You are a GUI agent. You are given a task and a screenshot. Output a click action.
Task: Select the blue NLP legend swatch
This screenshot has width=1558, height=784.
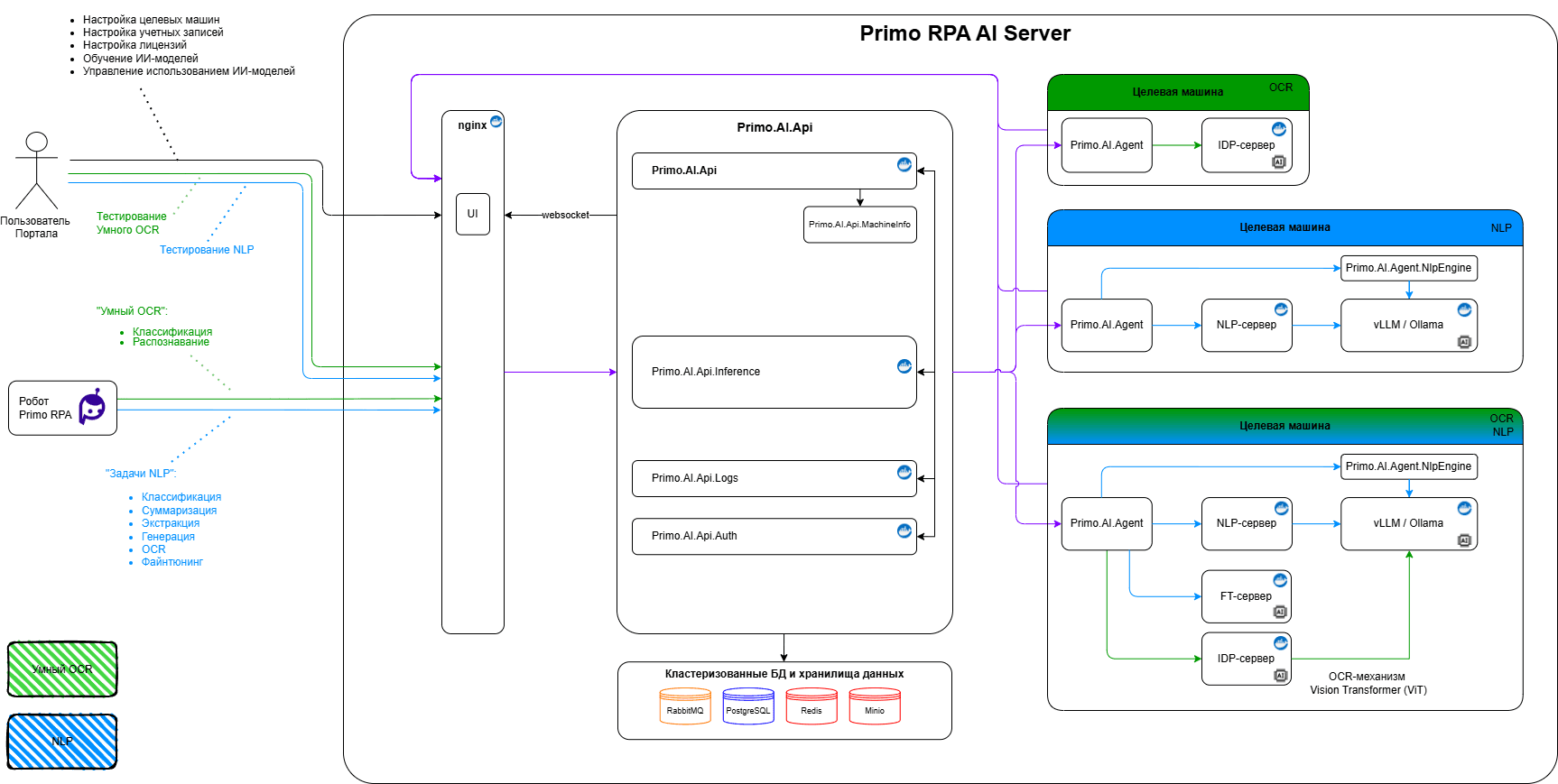(x=62, y=742)
